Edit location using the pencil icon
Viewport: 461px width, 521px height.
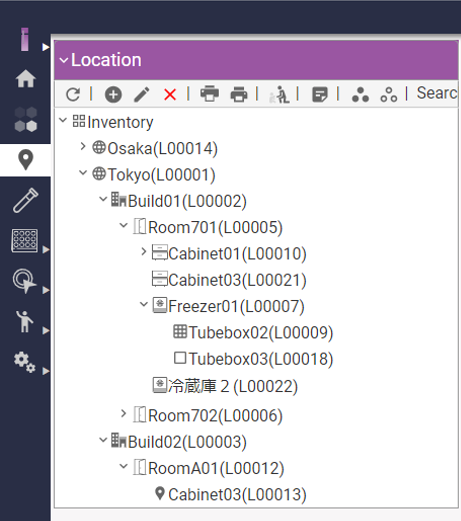142,94
